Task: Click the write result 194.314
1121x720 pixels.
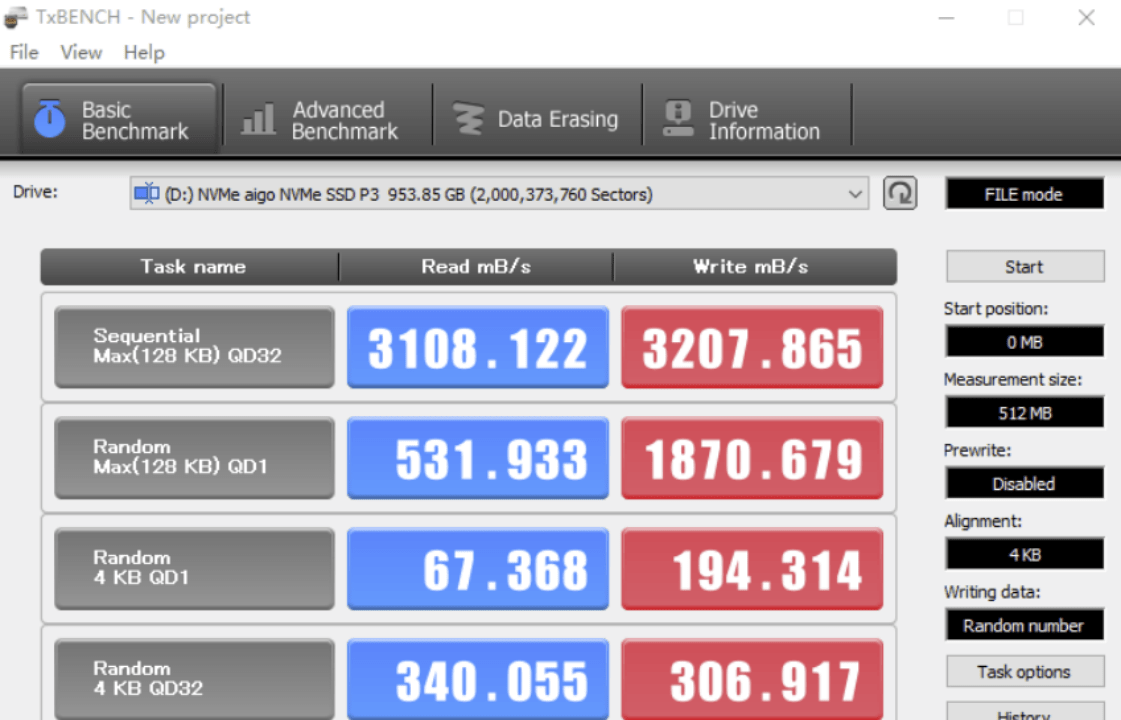Action: coord(752,568)
